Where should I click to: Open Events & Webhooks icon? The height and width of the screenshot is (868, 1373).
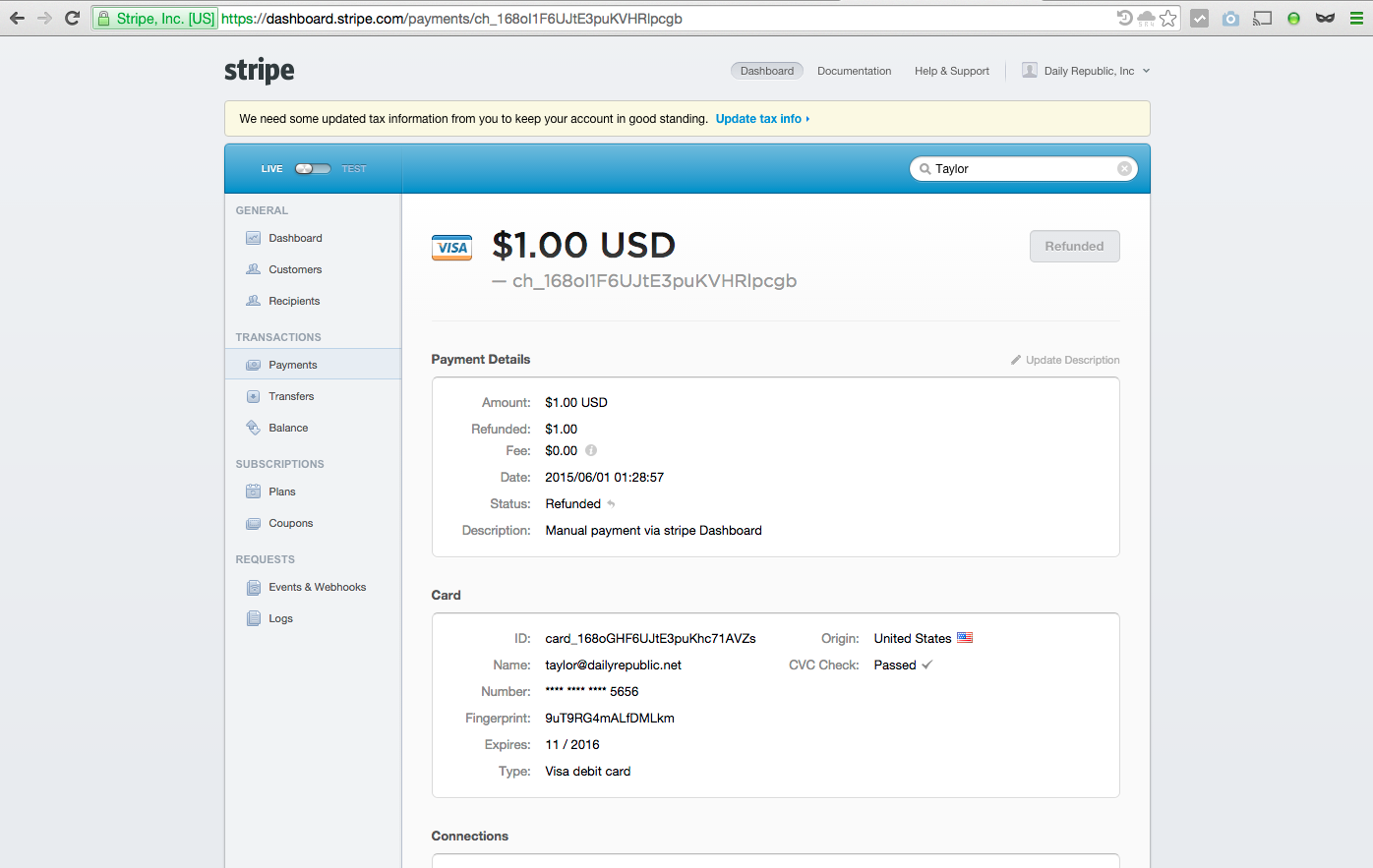click(253, 587)
